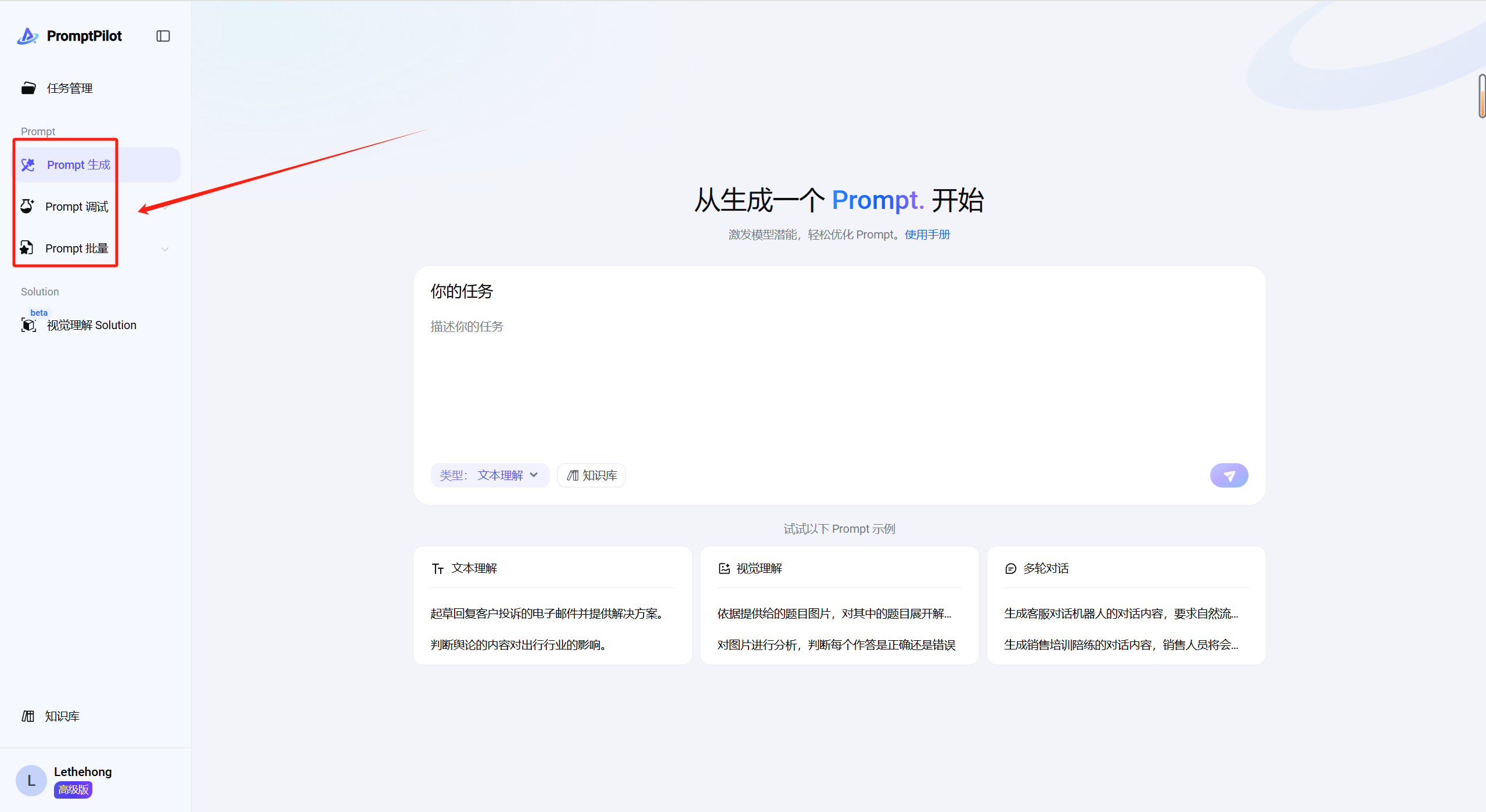
Task: Open 任务管理 folder icon
Action: click(x=28, y=88)
